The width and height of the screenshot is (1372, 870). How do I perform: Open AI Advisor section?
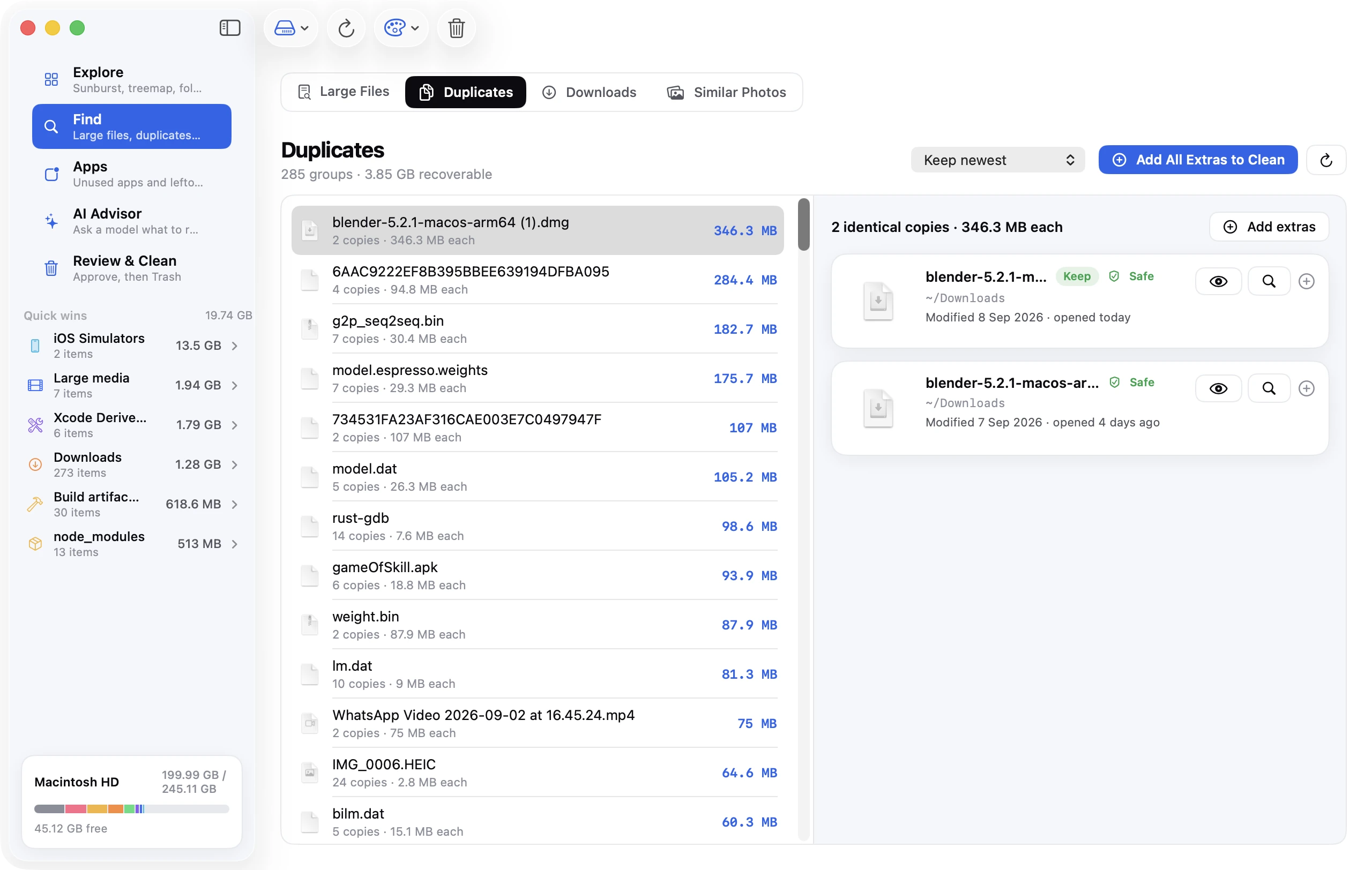(x=132, y=221)
